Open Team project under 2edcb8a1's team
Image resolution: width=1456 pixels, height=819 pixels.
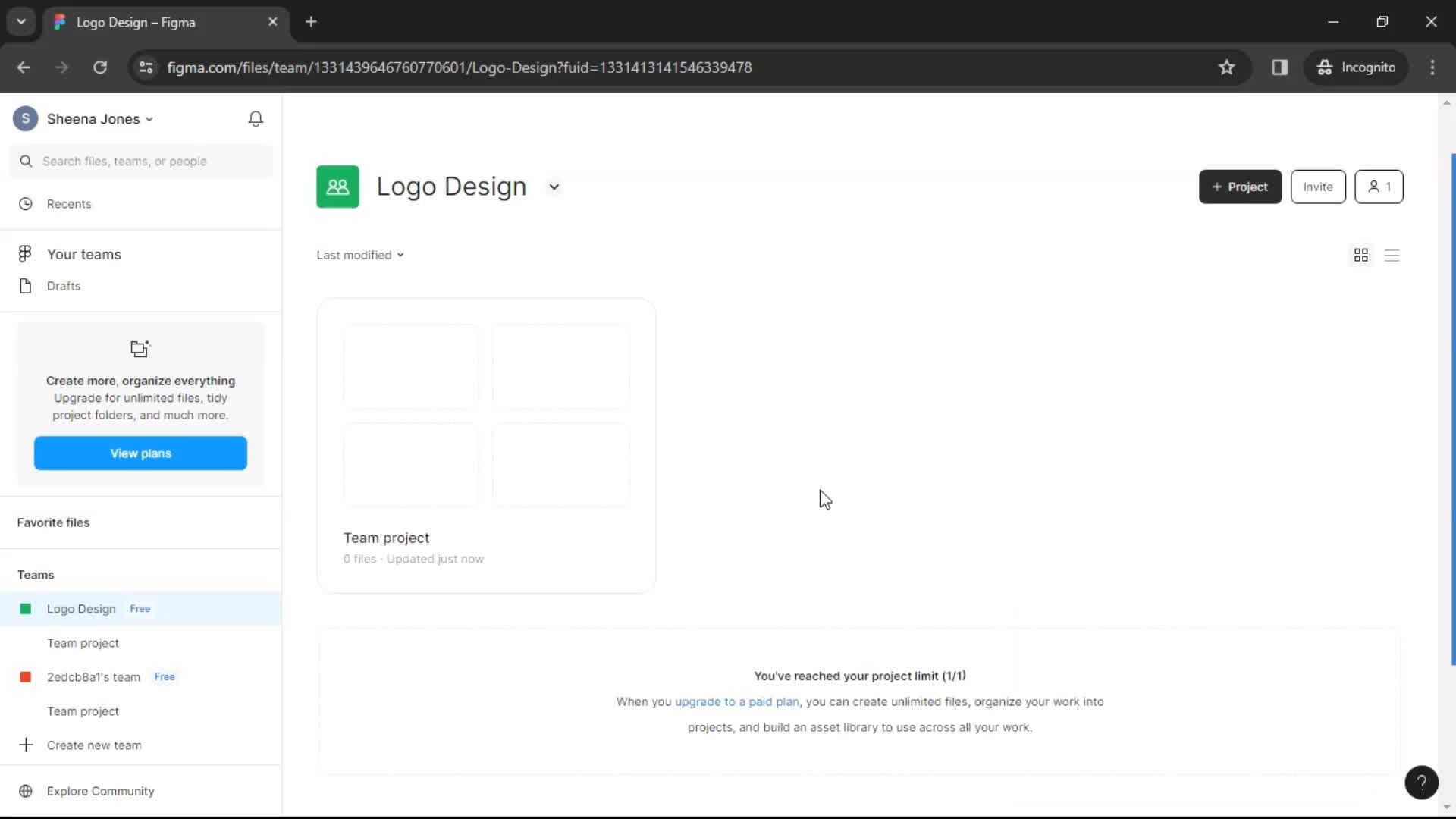[83, 711]
